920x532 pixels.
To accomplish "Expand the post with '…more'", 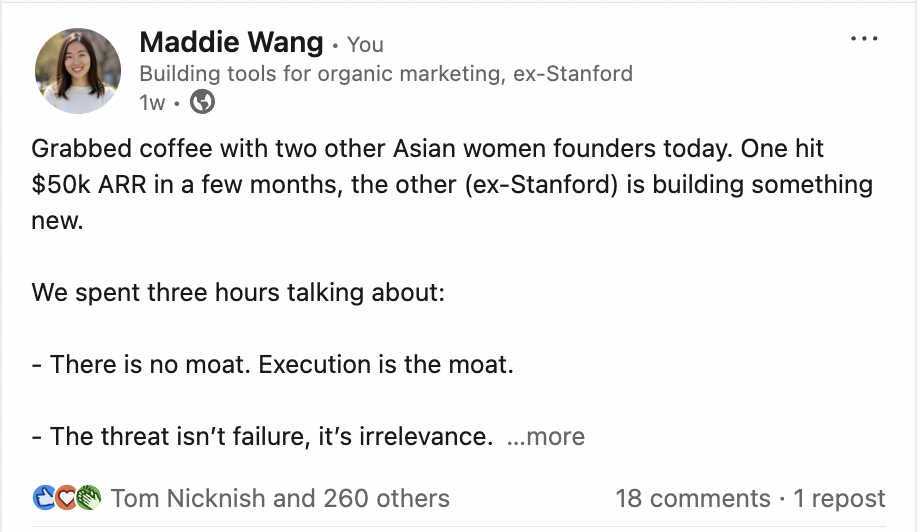I will [546, 436].
